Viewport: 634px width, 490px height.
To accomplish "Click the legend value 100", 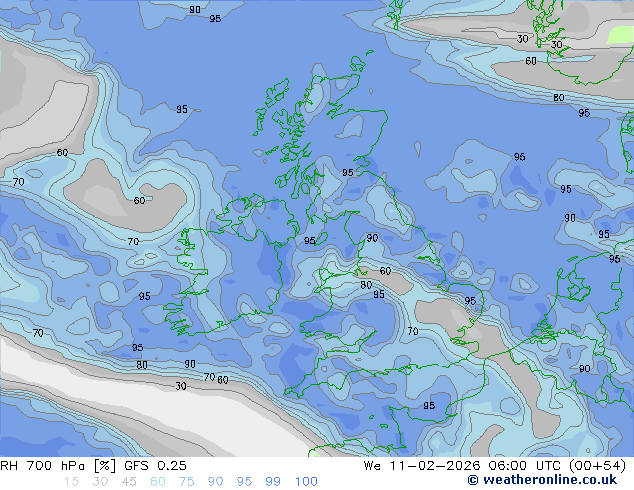I will pyautogui.click(x=306, y=482).
